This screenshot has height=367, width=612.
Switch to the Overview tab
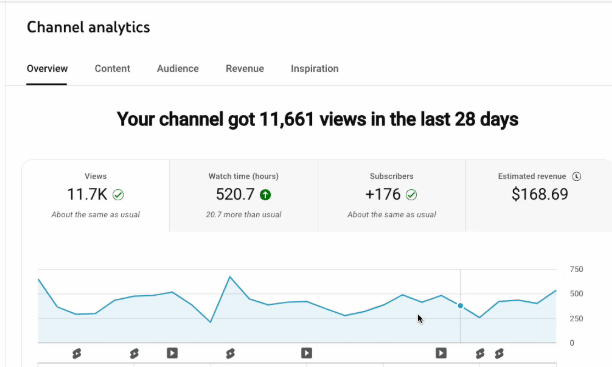click(x=47, y=69)
